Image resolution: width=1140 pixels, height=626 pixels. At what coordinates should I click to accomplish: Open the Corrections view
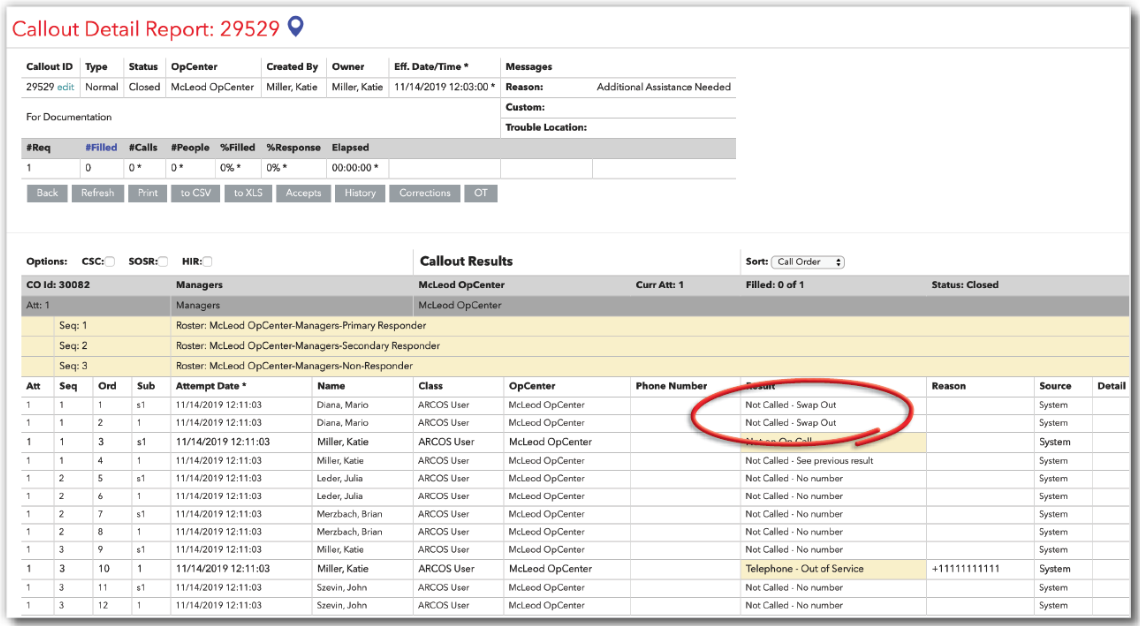point(425,193)
